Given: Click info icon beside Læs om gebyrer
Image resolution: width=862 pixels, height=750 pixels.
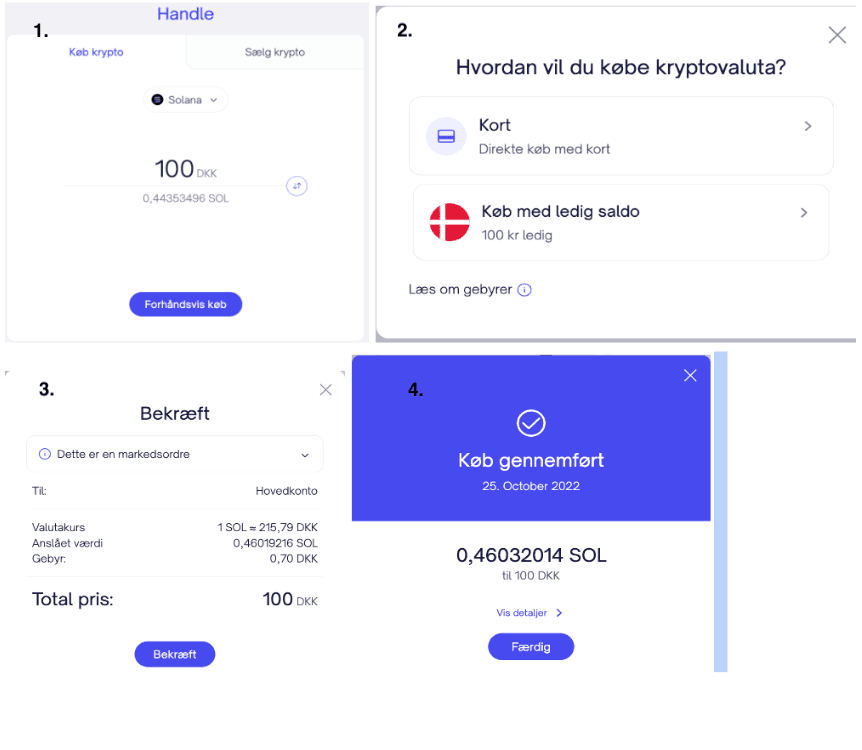Looking at the screenshot, I should point(524,290).
